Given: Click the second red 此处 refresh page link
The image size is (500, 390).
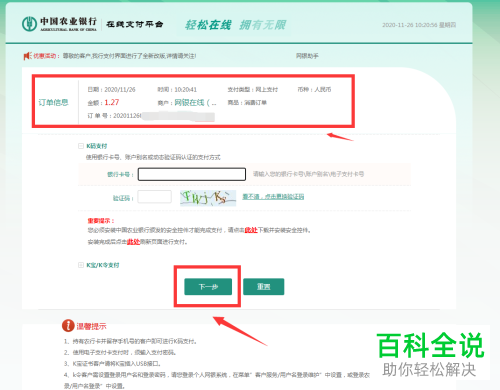Looking at the screenshot, I should [133, 242].
